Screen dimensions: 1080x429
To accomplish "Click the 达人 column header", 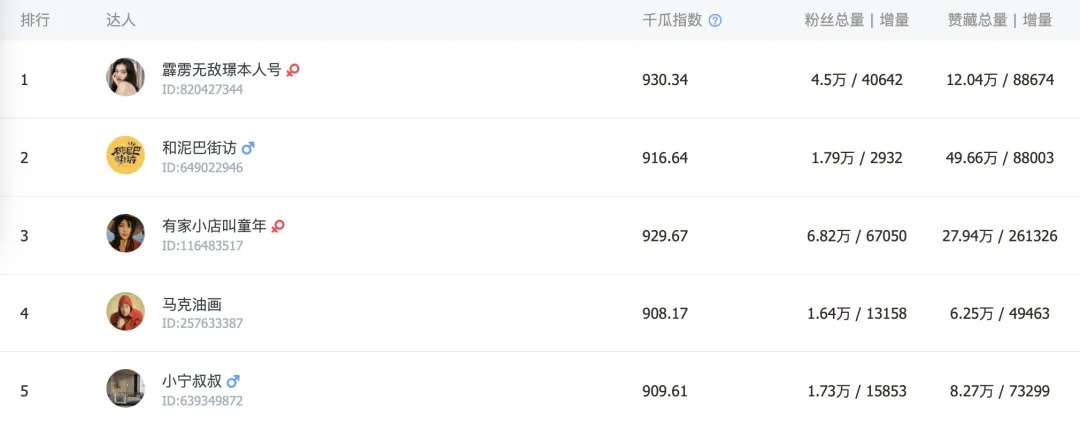I will tap(121, 20).
